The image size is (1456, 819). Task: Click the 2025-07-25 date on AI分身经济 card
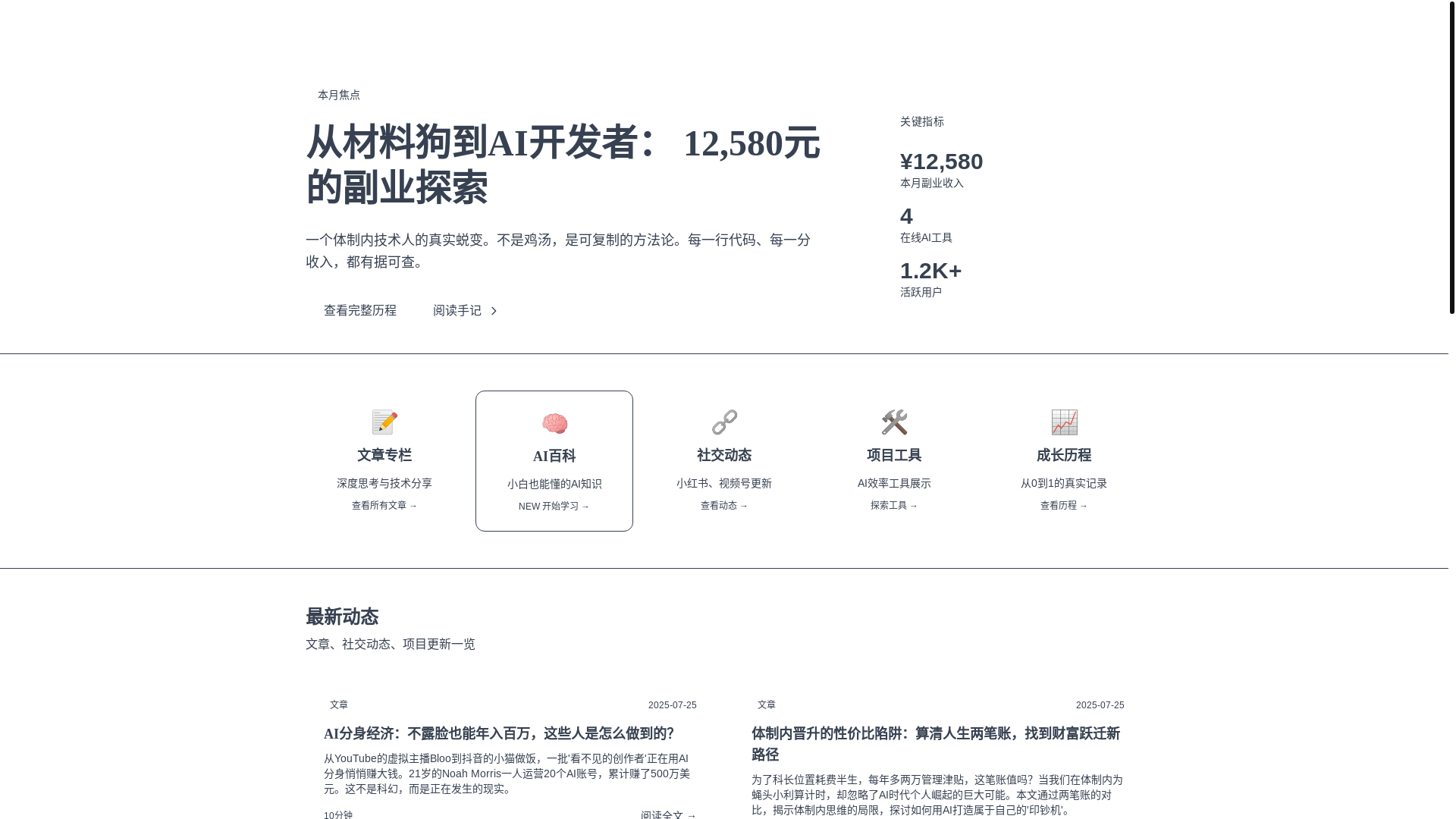pyautogui.click(x=673, y=705)
